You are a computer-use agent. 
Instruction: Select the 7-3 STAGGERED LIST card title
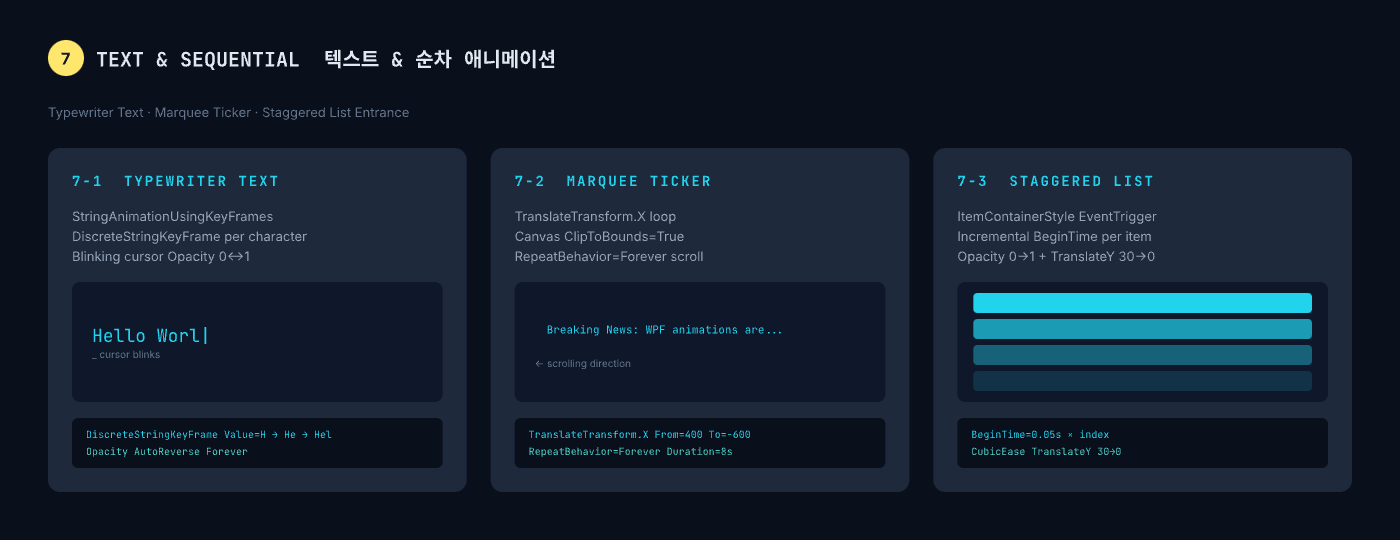(x=1055, y=182)
